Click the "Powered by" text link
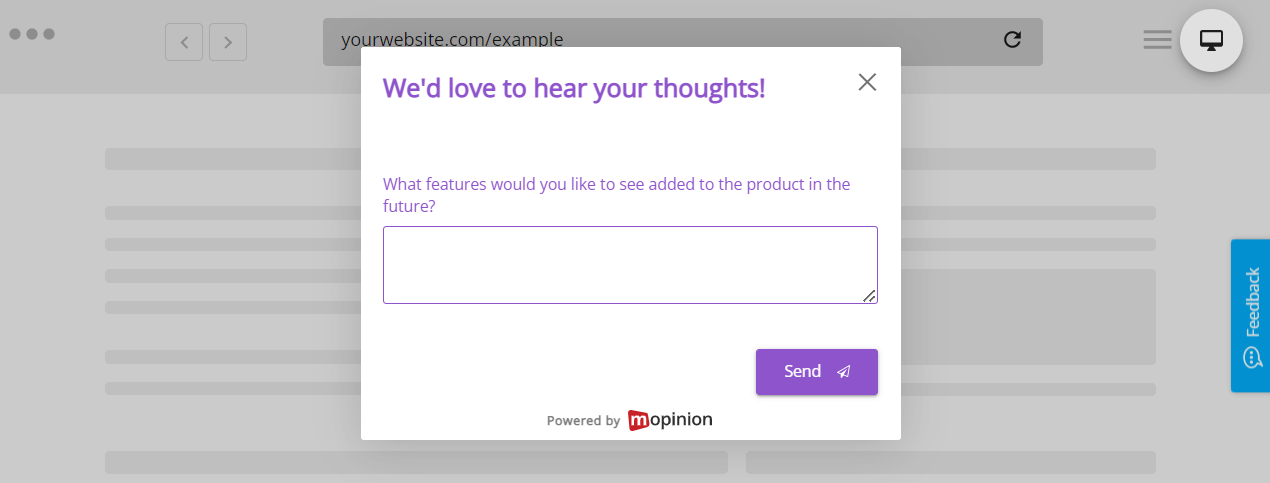This screenshot has width=1270, height=483. [x=583, y=421]
